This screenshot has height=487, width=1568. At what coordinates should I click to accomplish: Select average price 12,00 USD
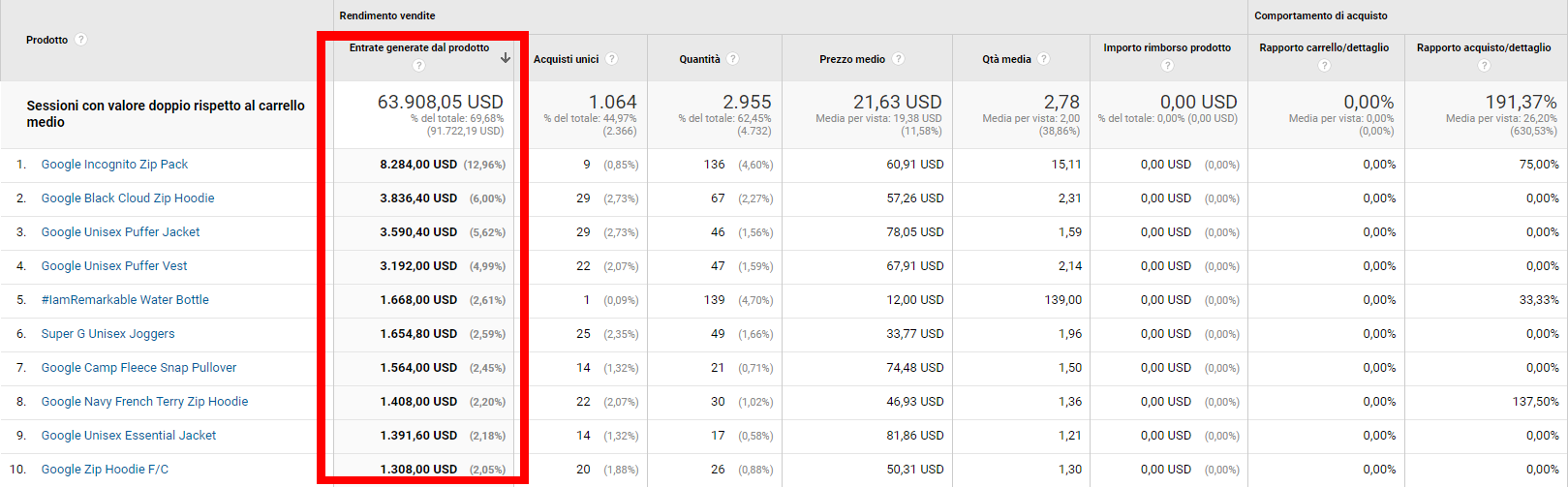pos(915,300)
